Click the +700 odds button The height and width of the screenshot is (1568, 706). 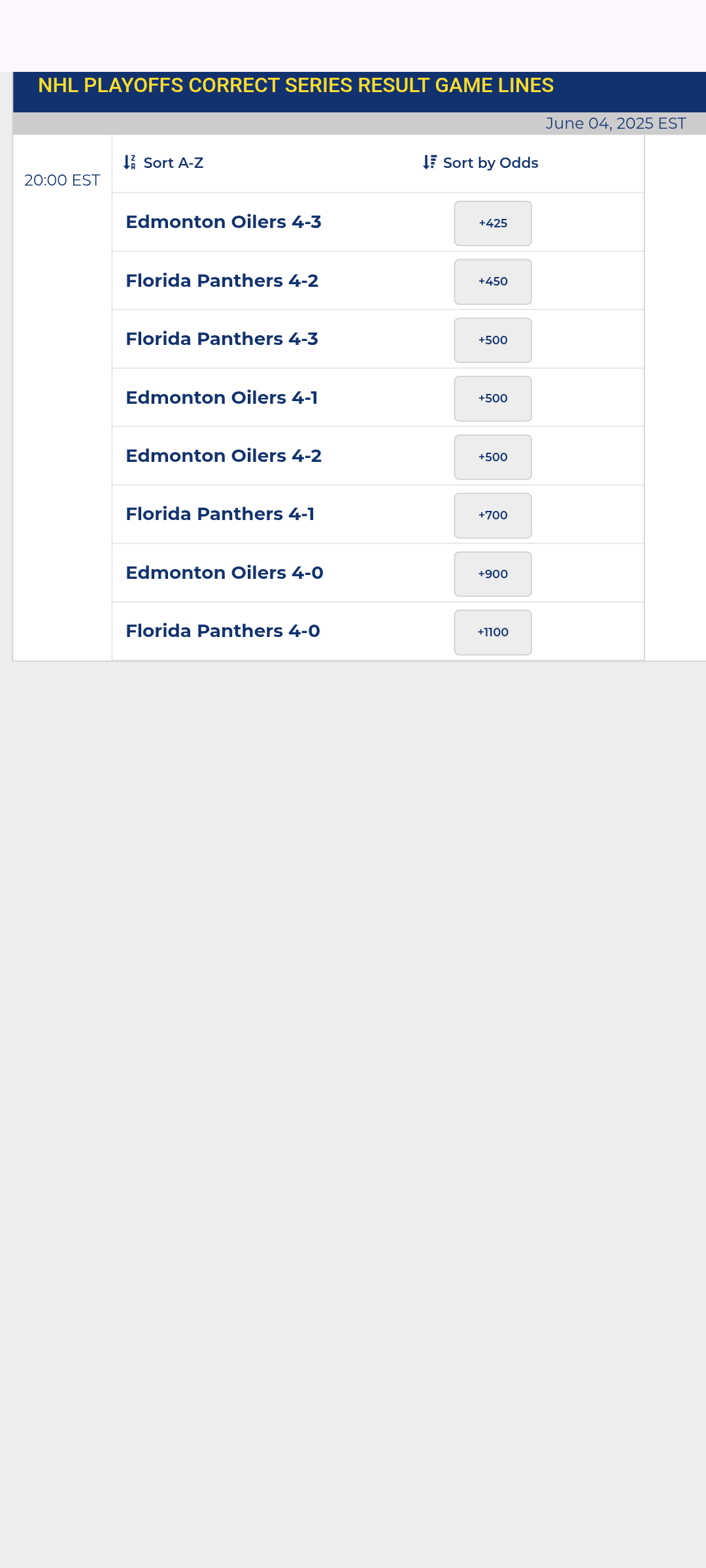click(493, 515)
